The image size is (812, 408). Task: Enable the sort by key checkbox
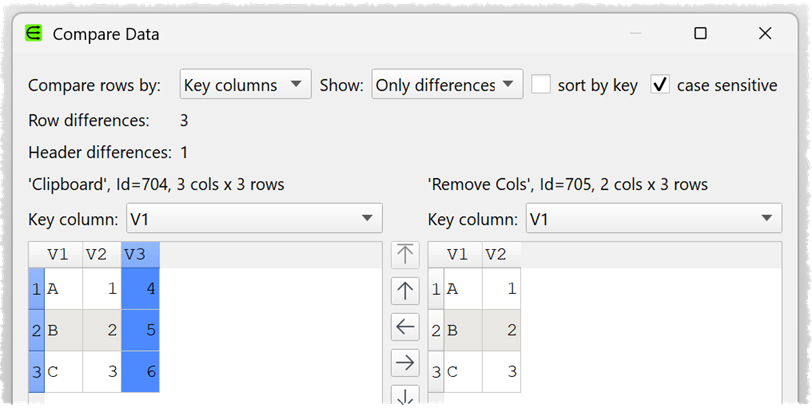(541, 85)
